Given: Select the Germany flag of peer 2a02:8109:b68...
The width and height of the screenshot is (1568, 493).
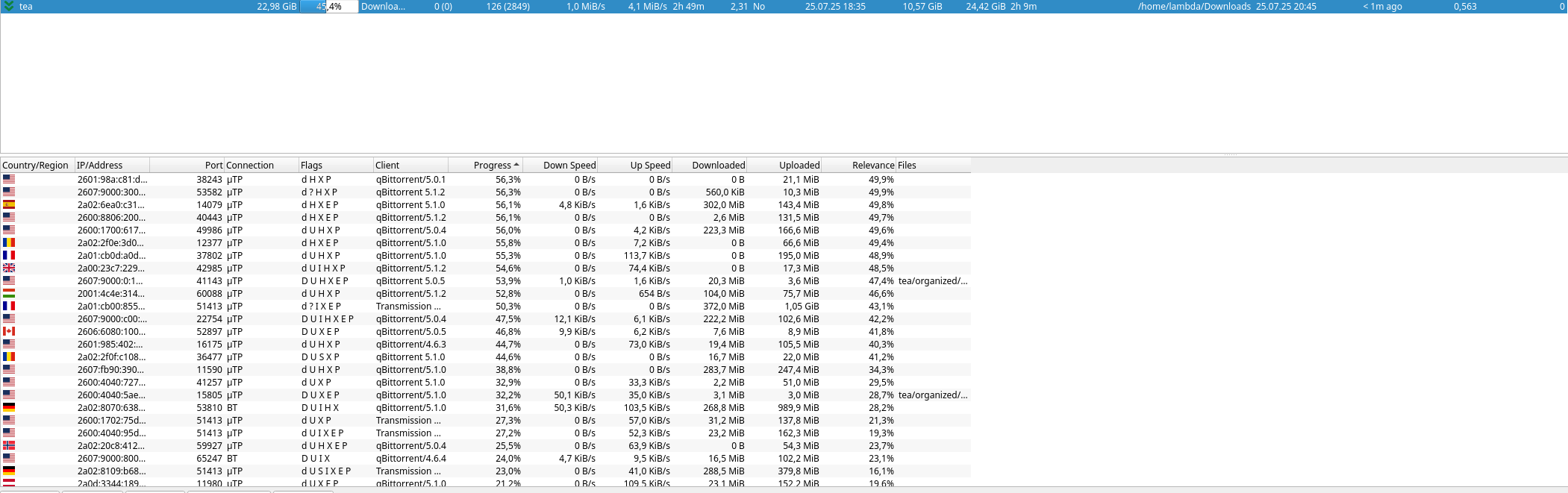Looking at the screenshot, I should point(9,471).
